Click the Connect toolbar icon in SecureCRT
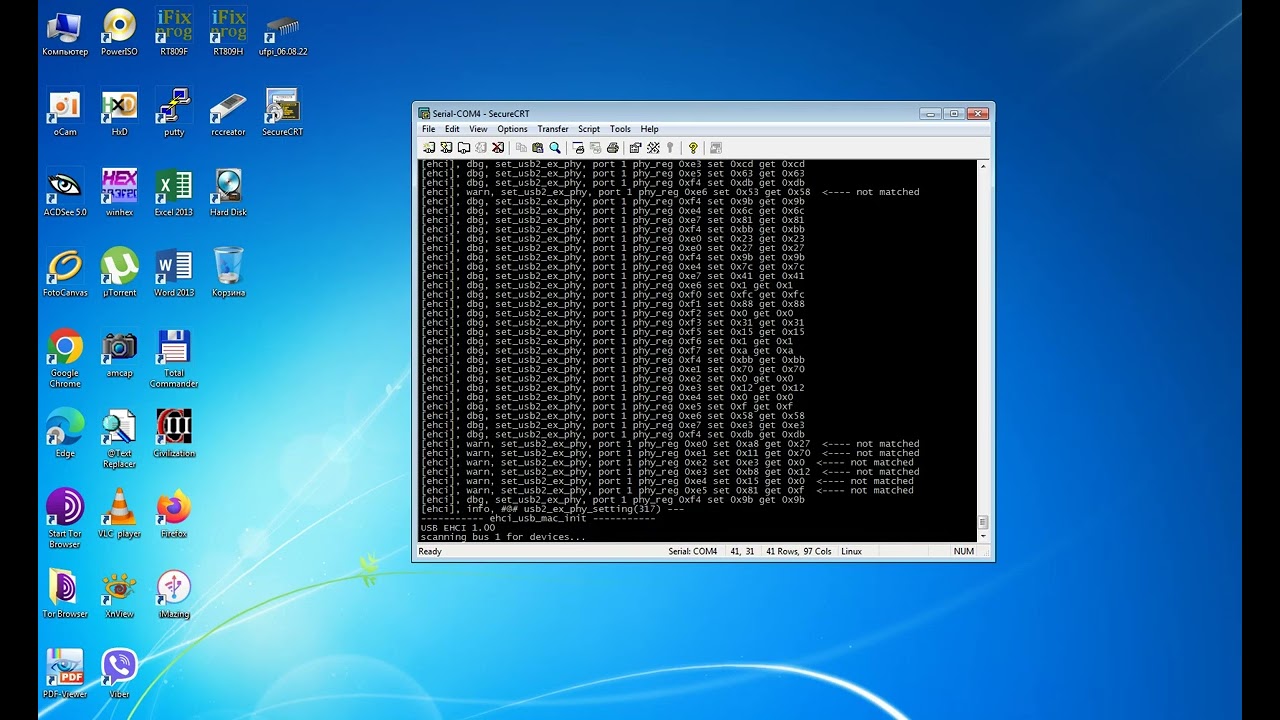This screenshot has width=1280, height=720. coord(429,148)
